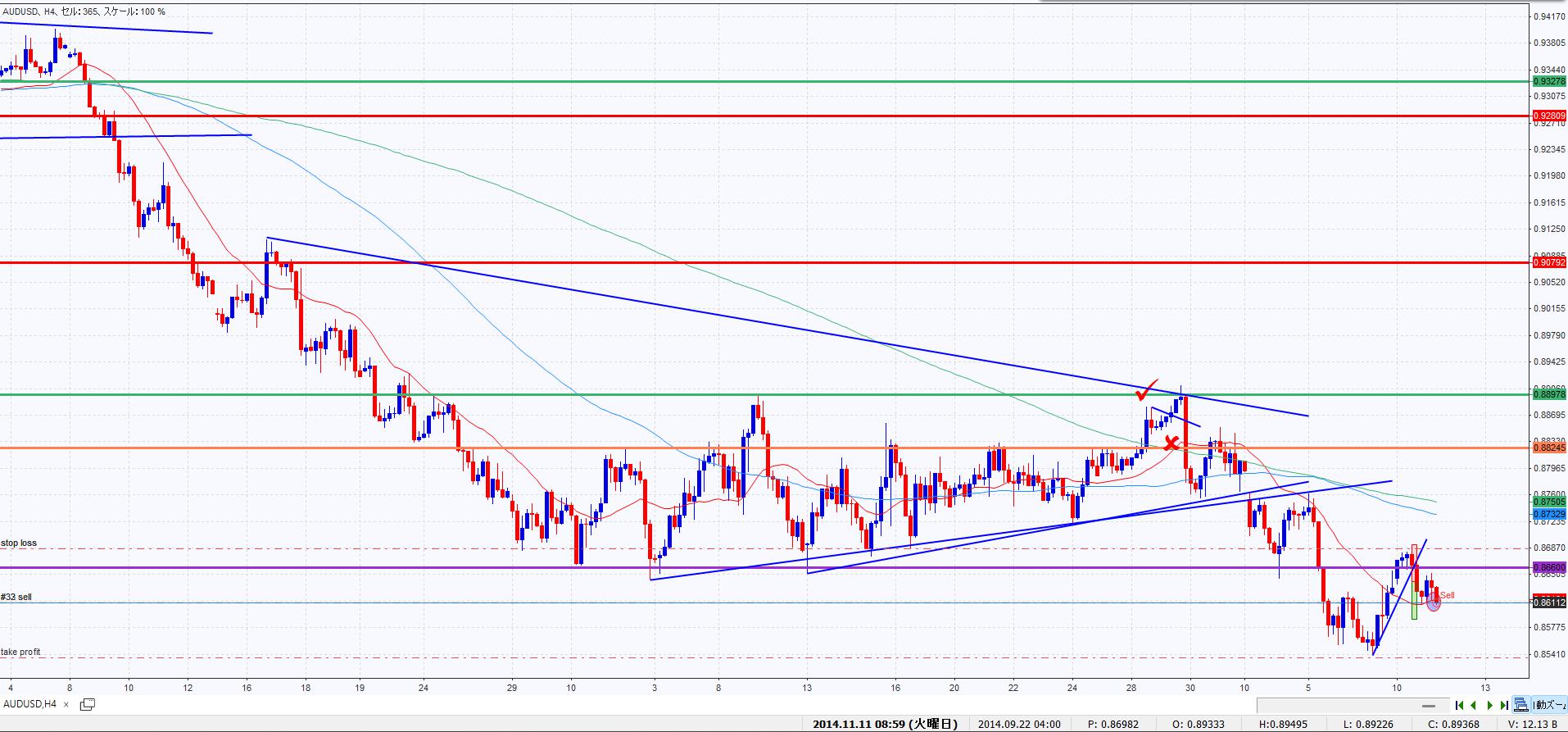Image resolution: width=1568 pixels, height=732 pixels.
Task: Select the Sell order marker circle
Action: click(x=1433, y=603)
